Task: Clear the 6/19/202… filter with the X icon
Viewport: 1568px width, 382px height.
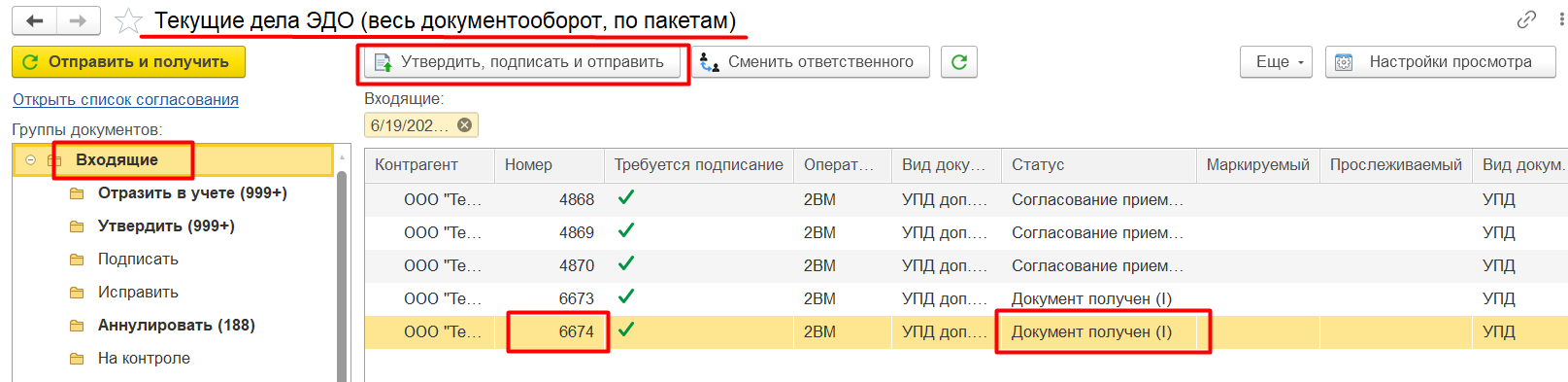Action: (464, 125)
